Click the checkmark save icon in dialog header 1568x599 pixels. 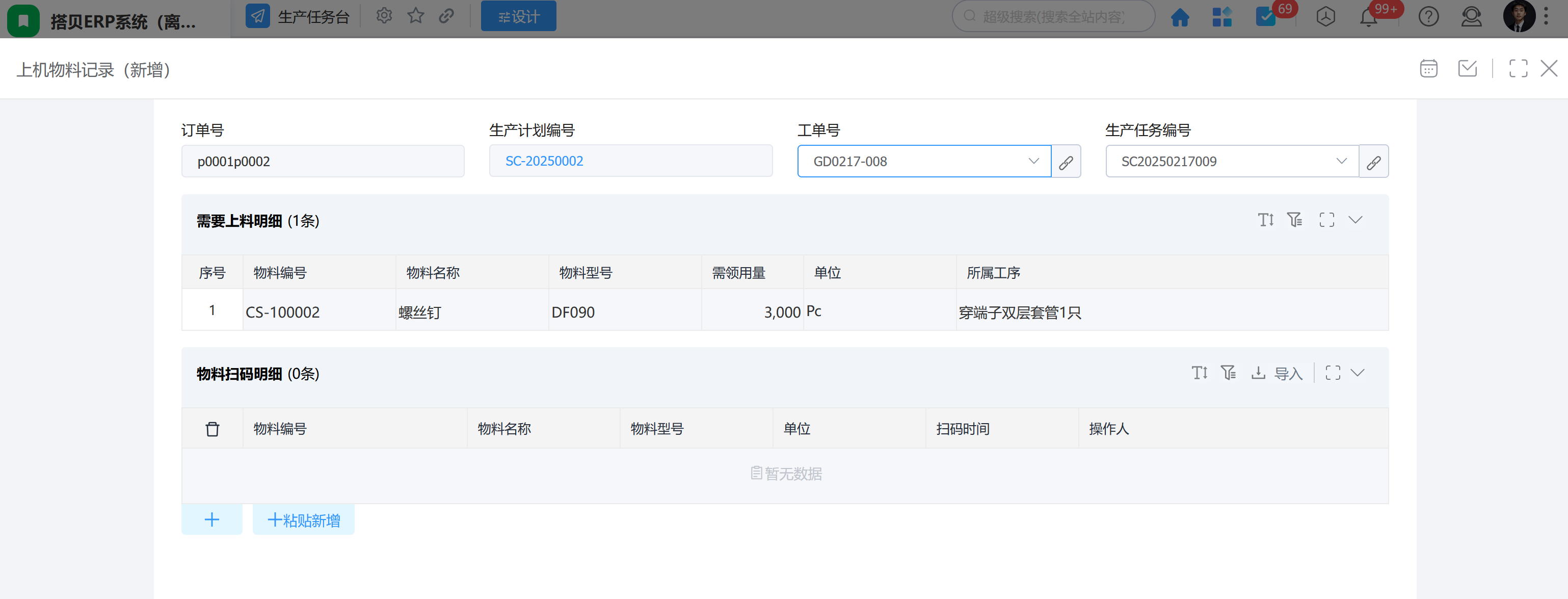click(x=1467, y=69)
